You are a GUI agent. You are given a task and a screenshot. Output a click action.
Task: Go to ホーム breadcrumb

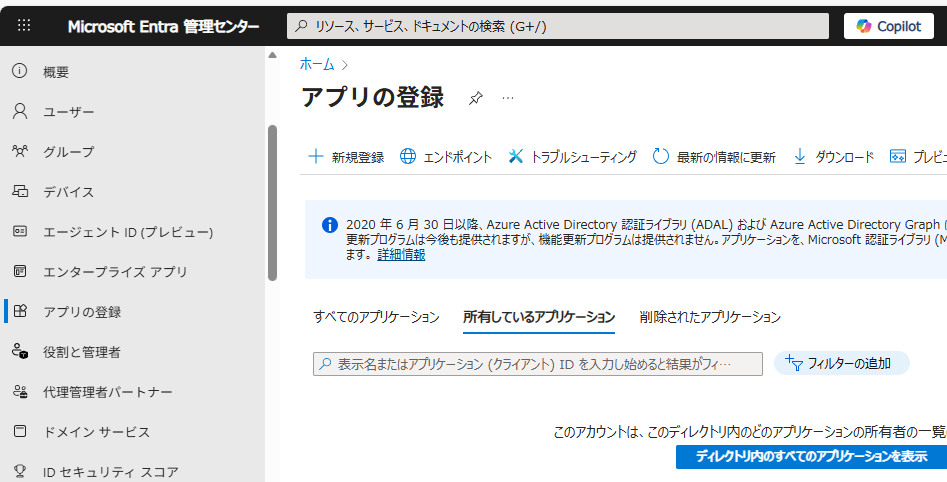point(317,64)
